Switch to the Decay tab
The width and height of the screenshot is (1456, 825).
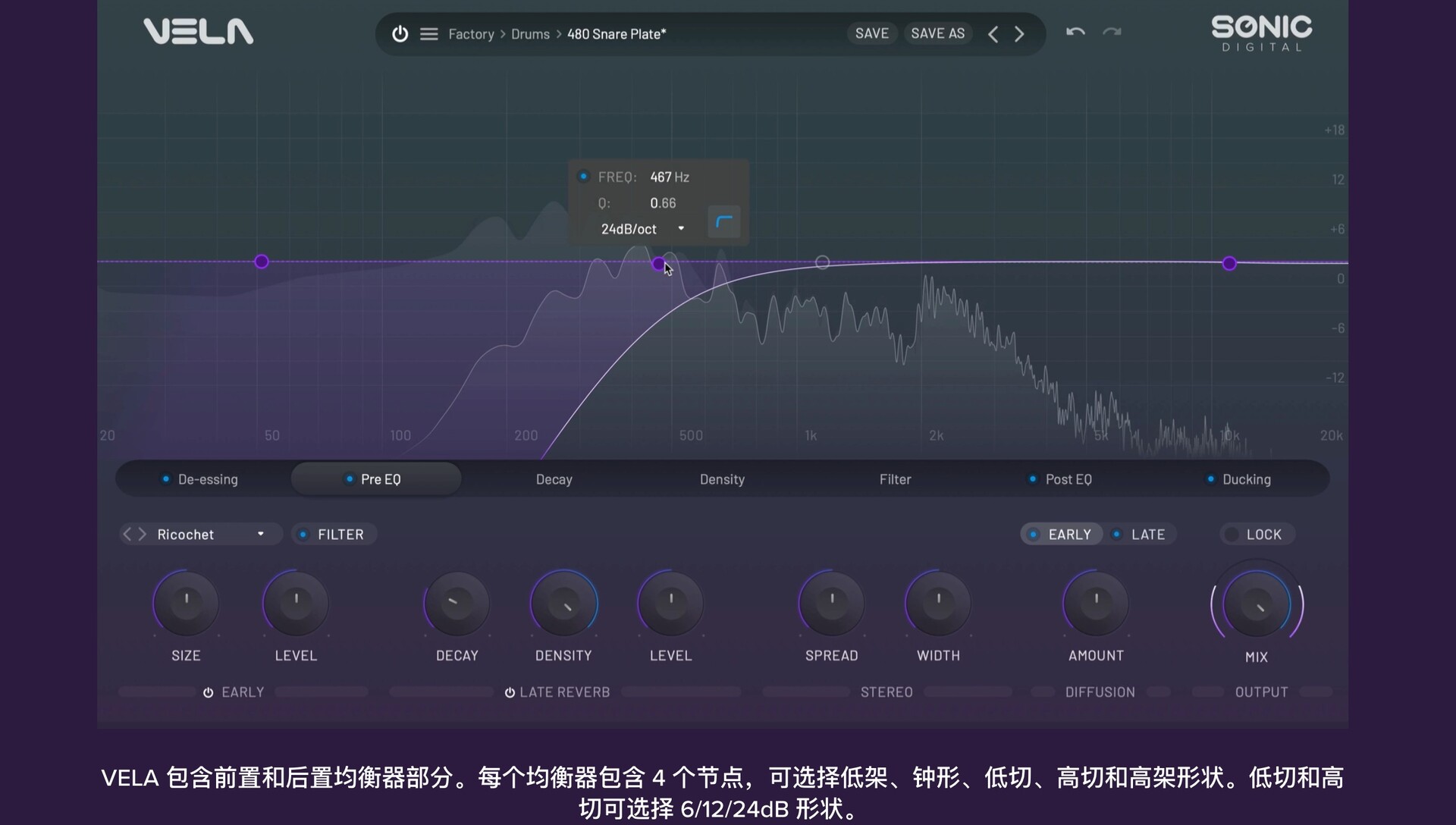[554, 479]
